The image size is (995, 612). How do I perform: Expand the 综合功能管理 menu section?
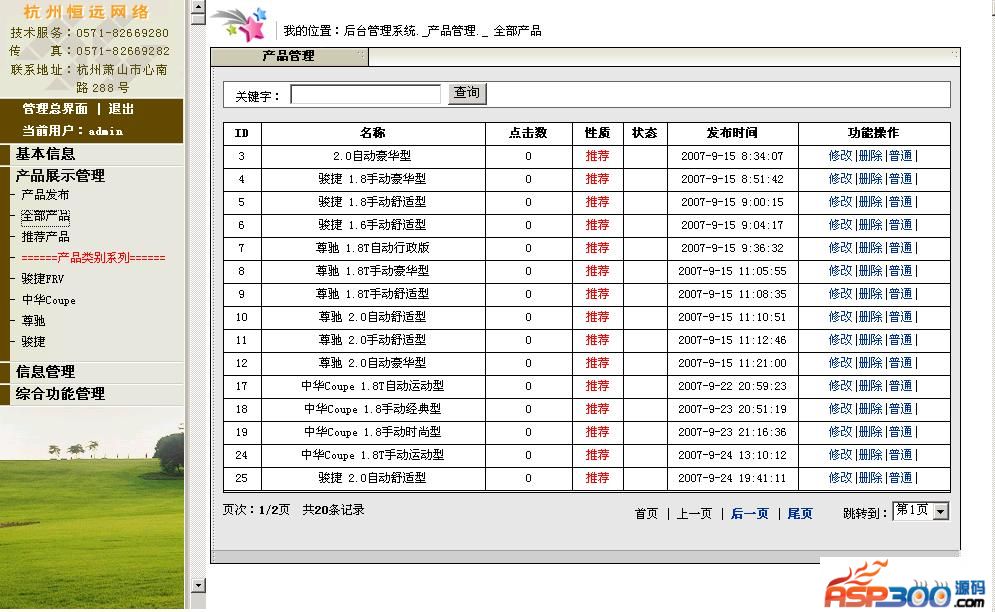tap(60, 394)
